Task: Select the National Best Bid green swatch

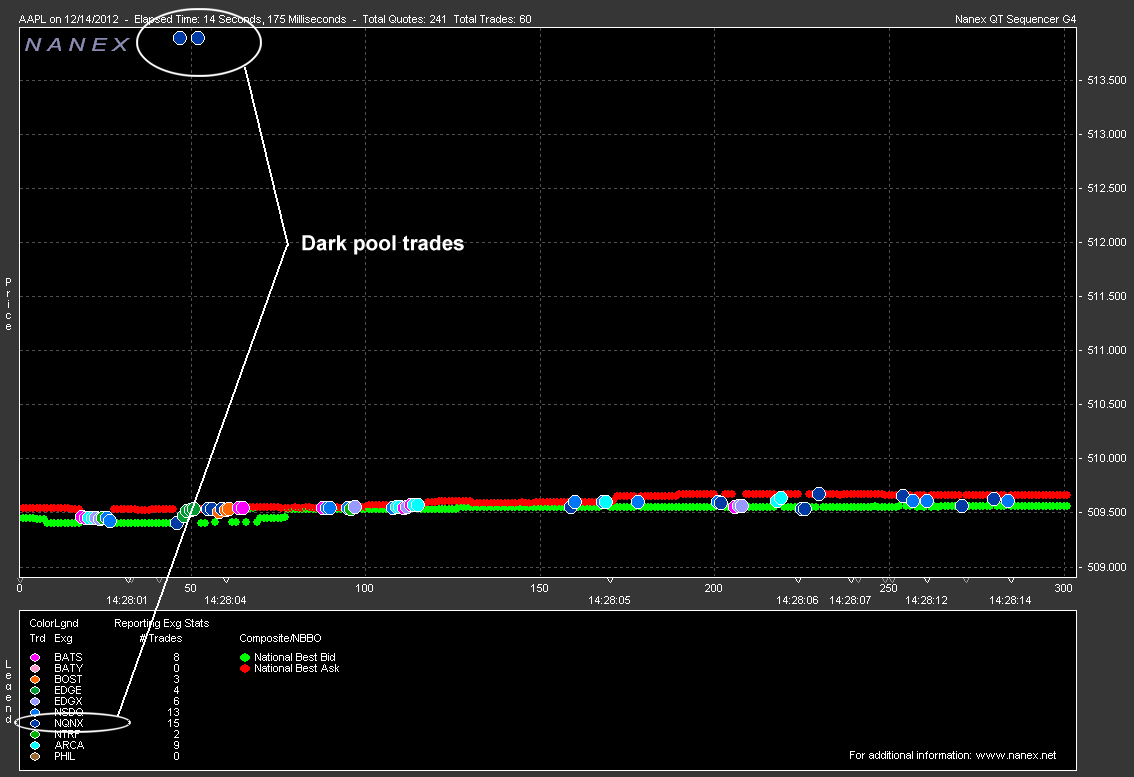Action: pos(244,658)
